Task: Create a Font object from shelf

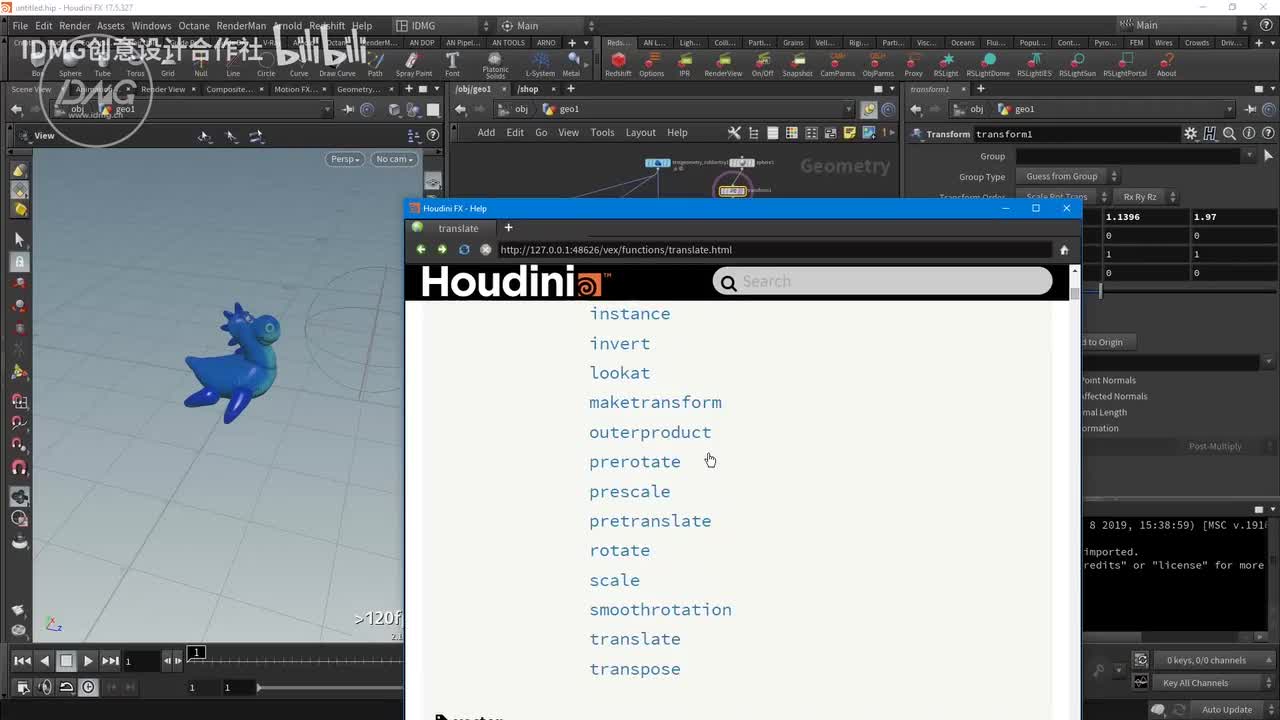Action: point(452,64)
